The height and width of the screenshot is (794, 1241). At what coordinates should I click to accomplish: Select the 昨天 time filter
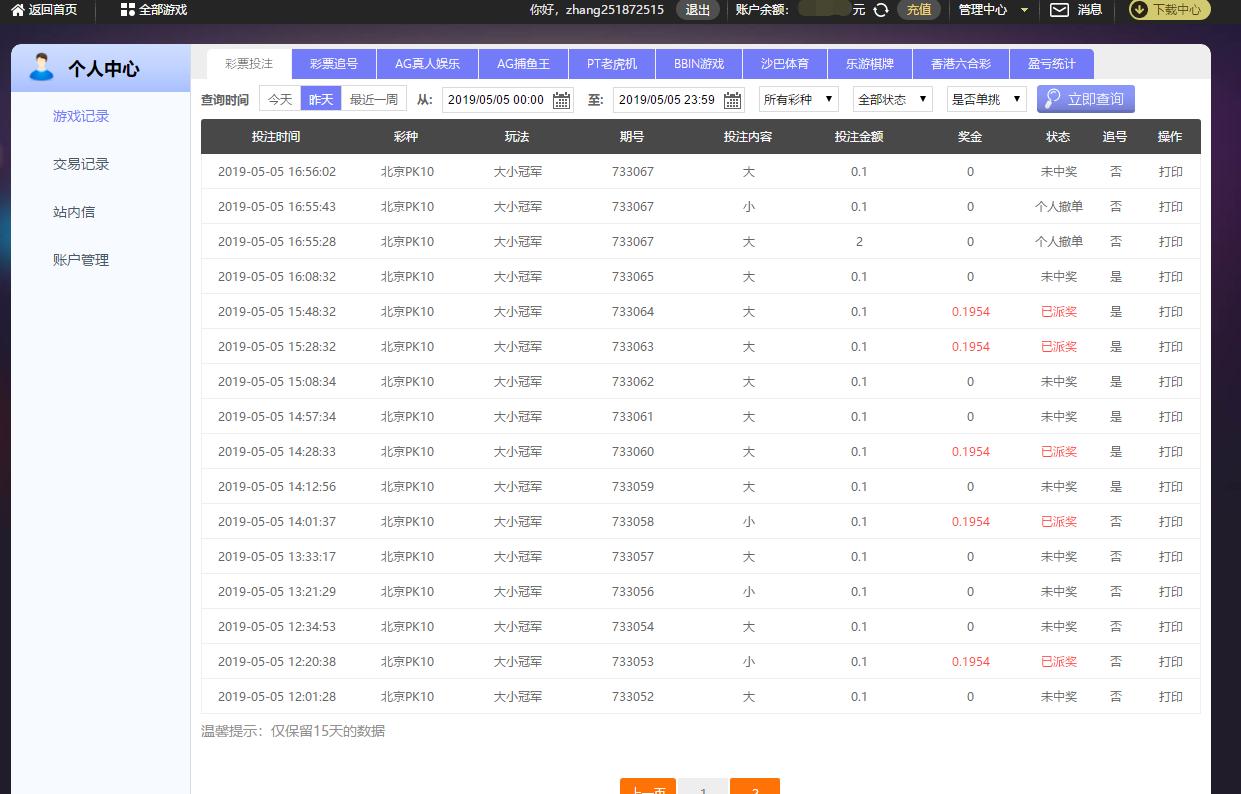click(x=321, y=99)
